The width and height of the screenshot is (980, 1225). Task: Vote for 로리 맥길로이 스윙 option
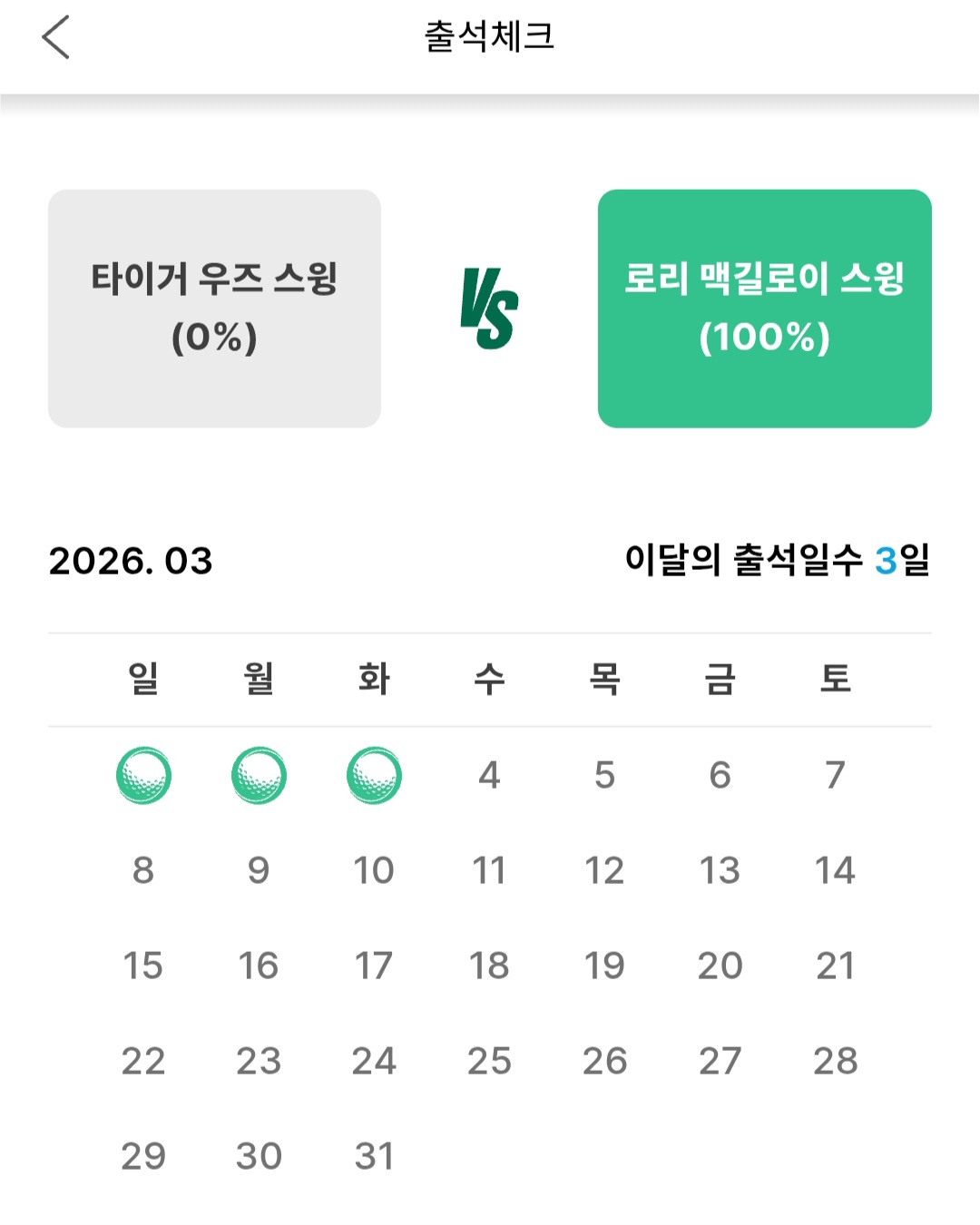pos(764,309)
